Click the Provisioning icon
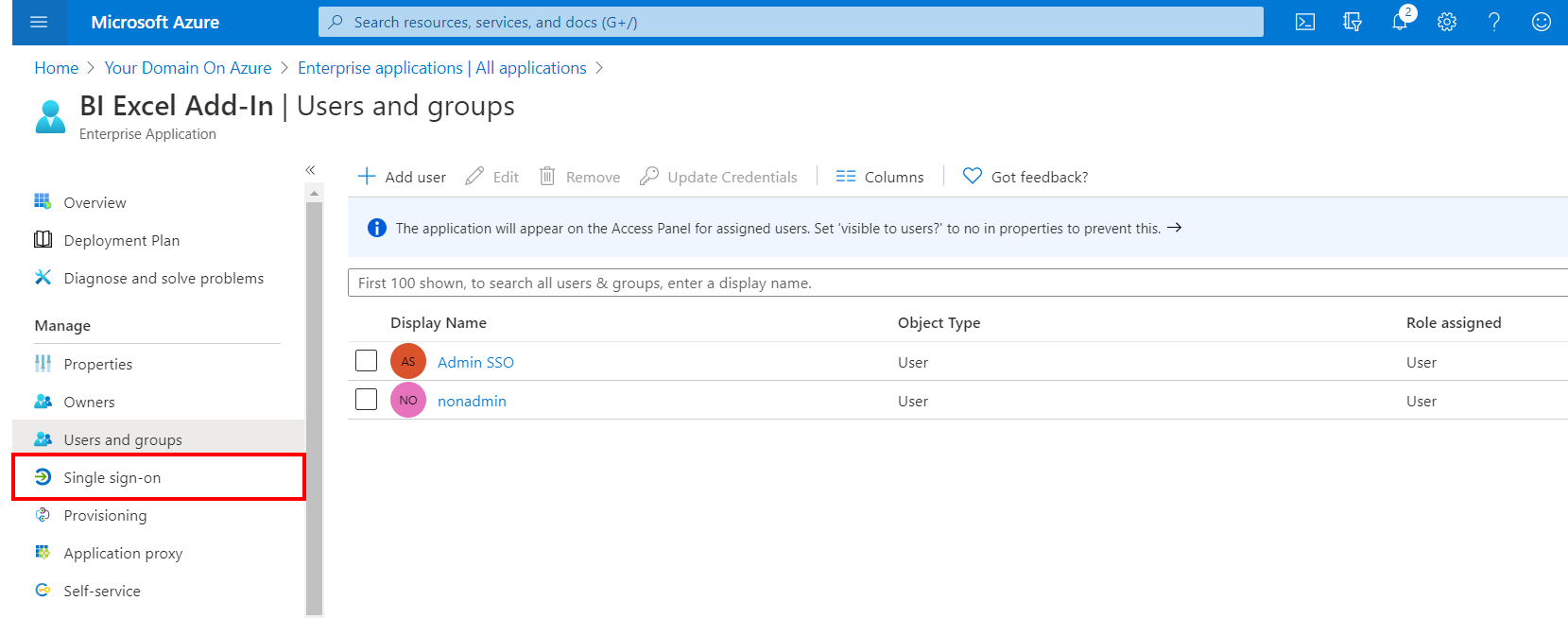Screen dimensions: 1568x618 point(43,514)
